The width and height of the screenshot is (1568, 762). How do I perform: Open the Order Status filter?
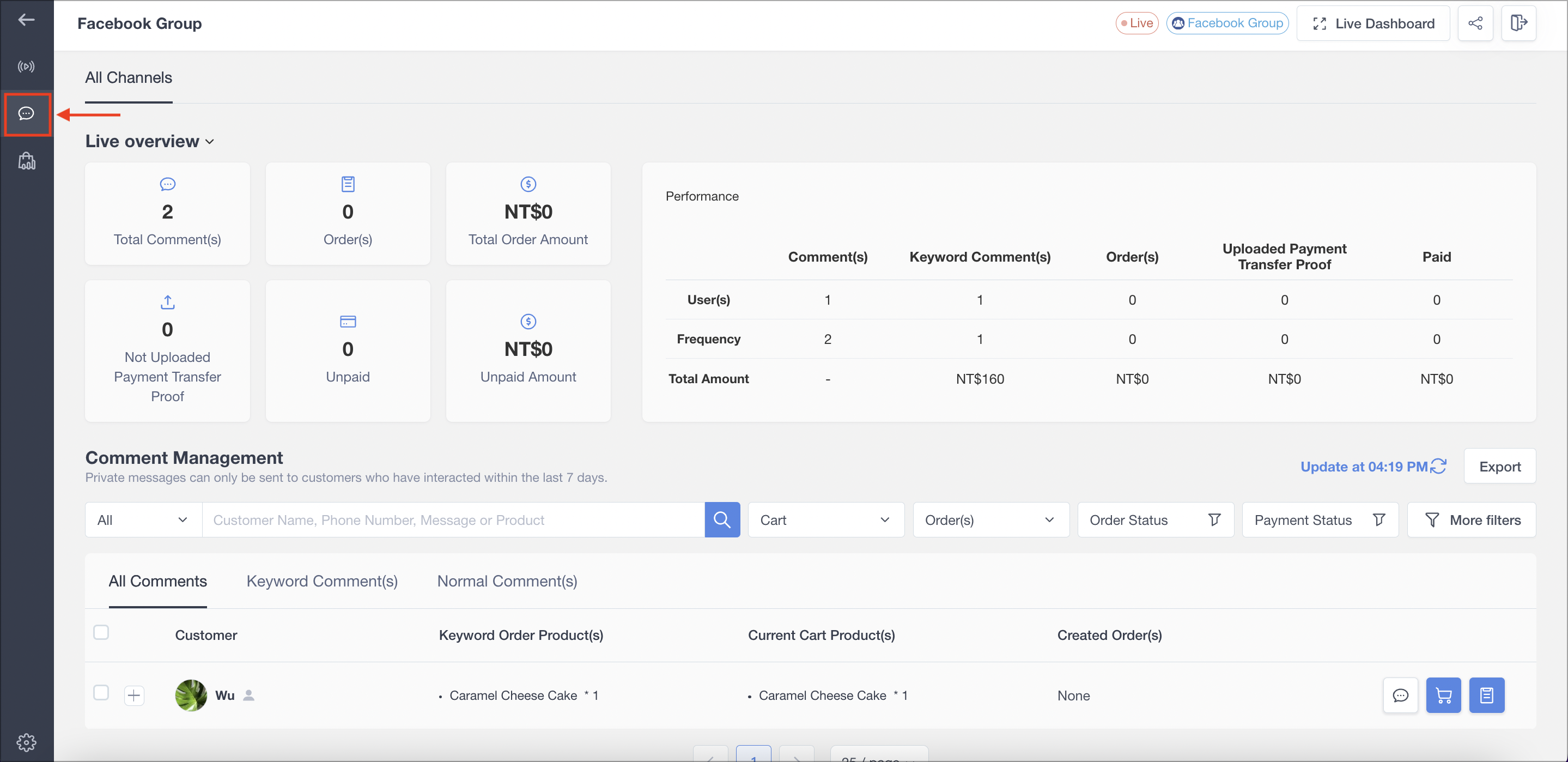(x=1156, y=519)
